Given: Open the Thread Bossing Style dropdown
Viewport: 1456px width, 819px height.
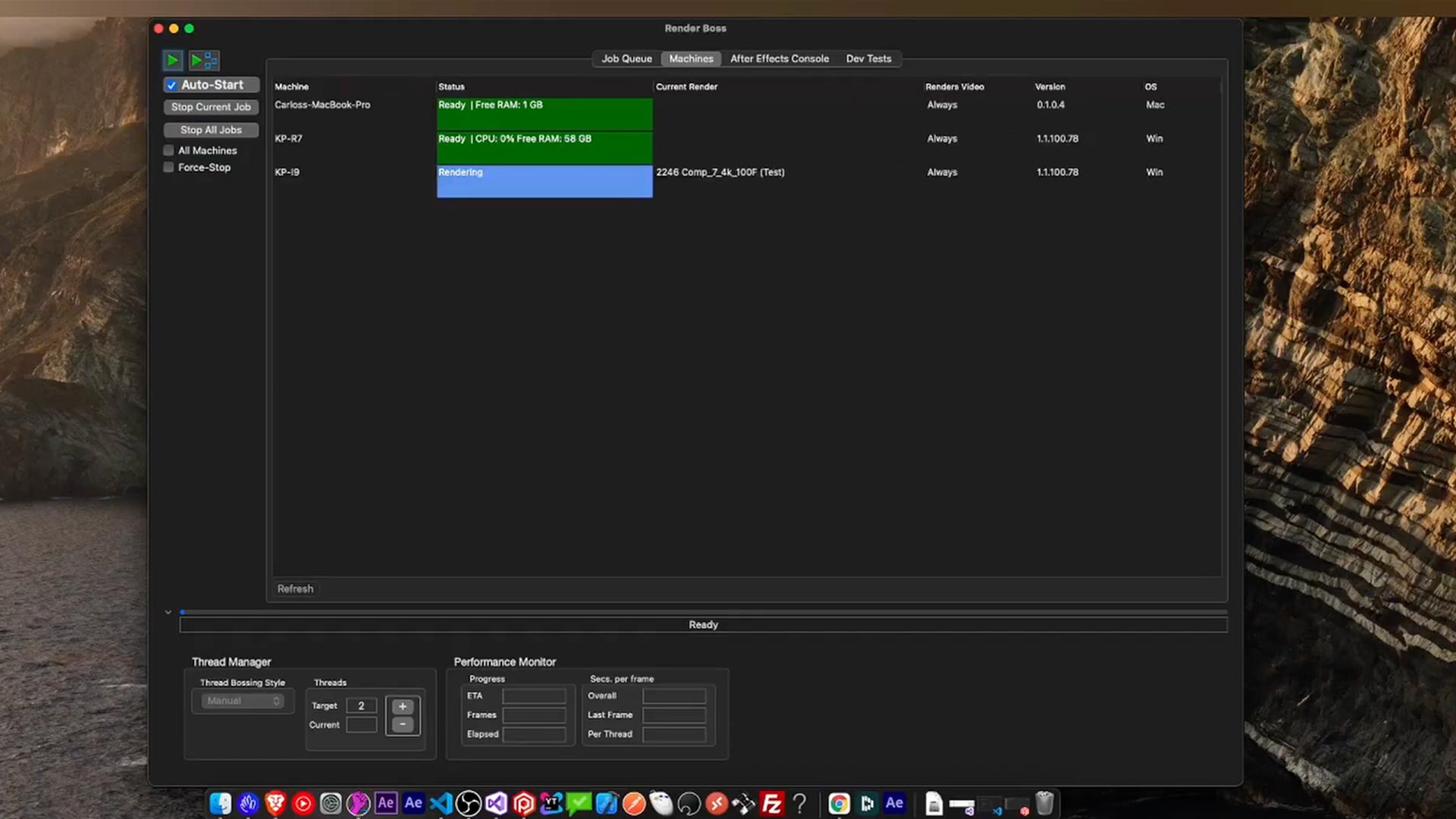Looking at the screenshot, I should pyautogui.click(x=243, y=701).
